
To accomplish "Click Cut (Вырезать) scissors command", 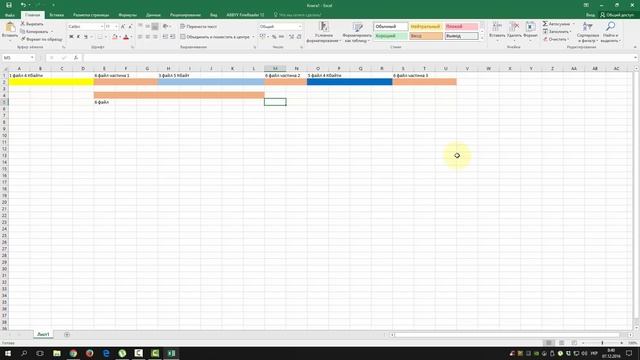I will (32, 24).
